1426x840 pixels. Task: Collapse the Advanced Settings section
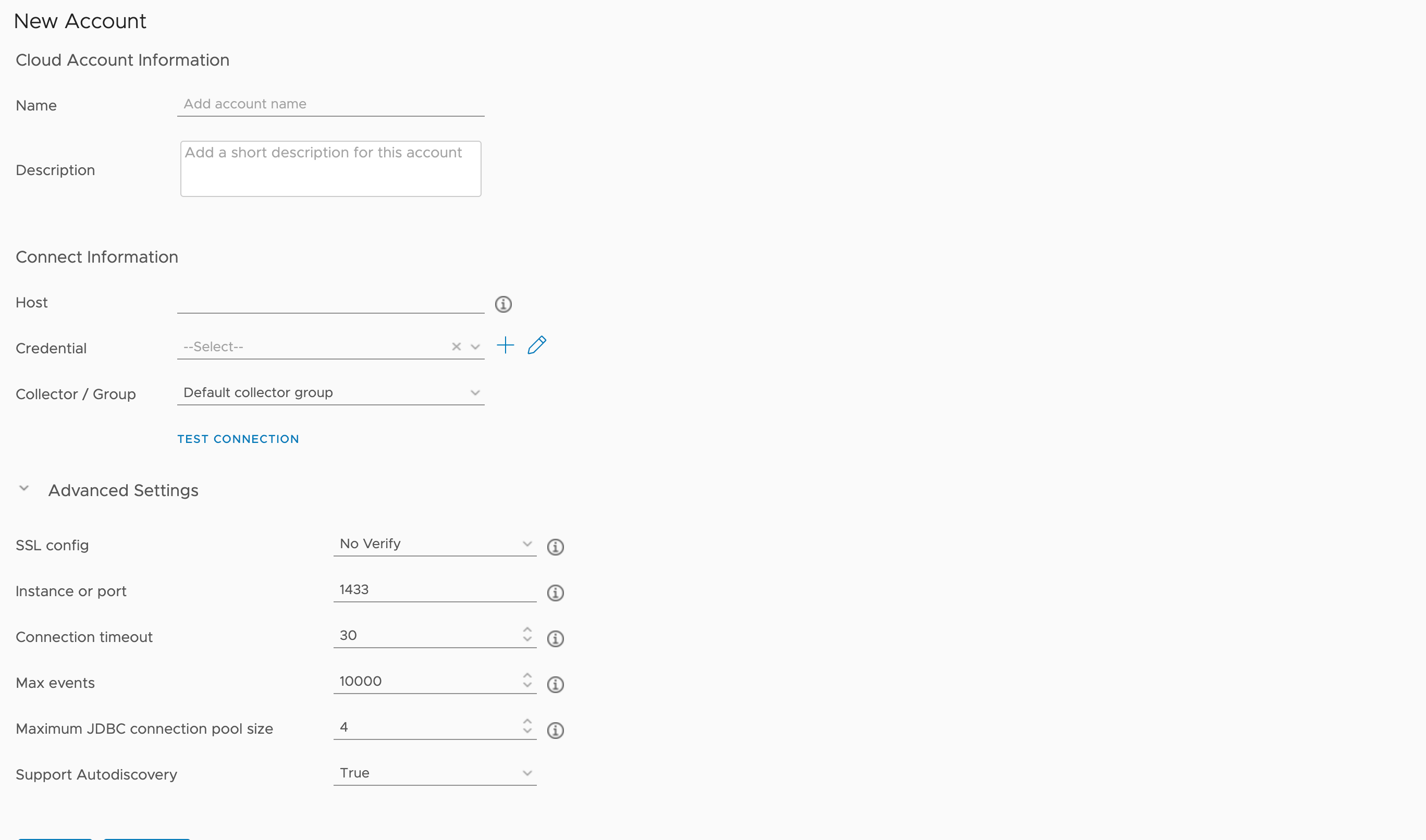pos(24,488)
